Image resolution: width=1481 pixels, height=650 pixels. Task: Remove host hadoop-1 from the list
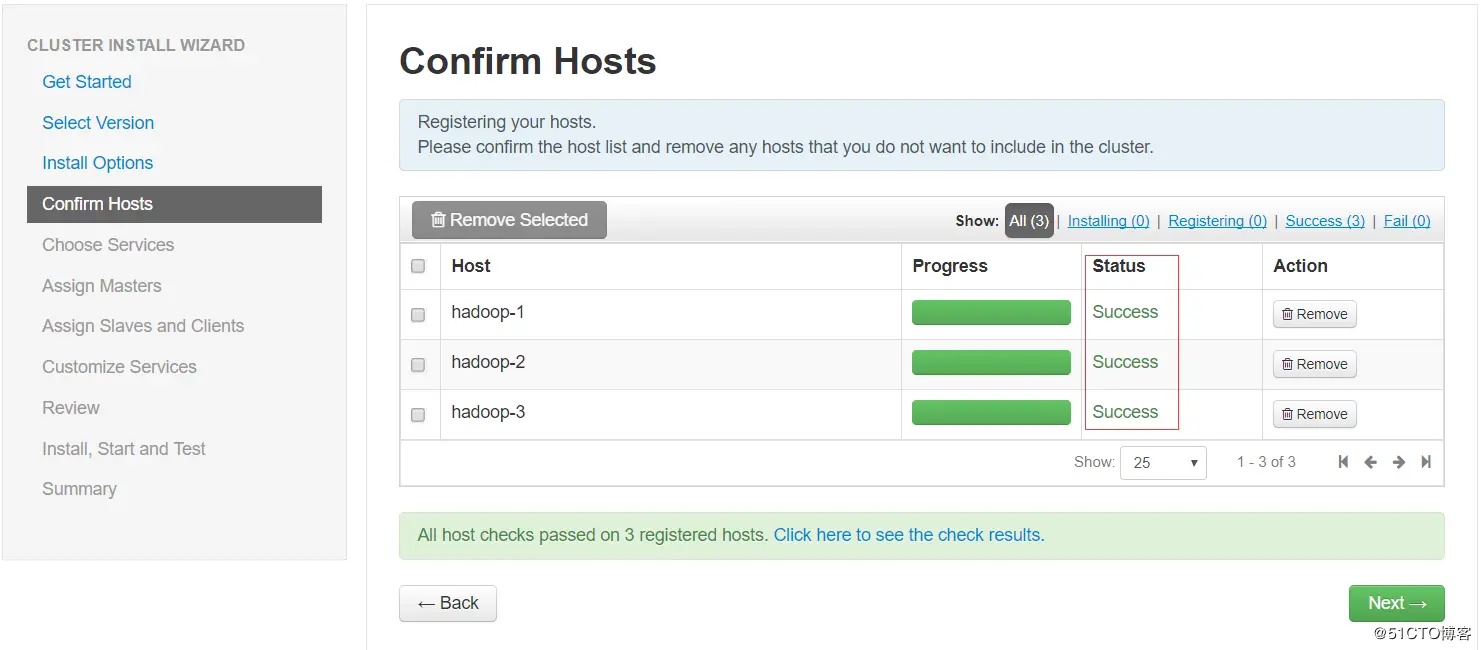1314,314
